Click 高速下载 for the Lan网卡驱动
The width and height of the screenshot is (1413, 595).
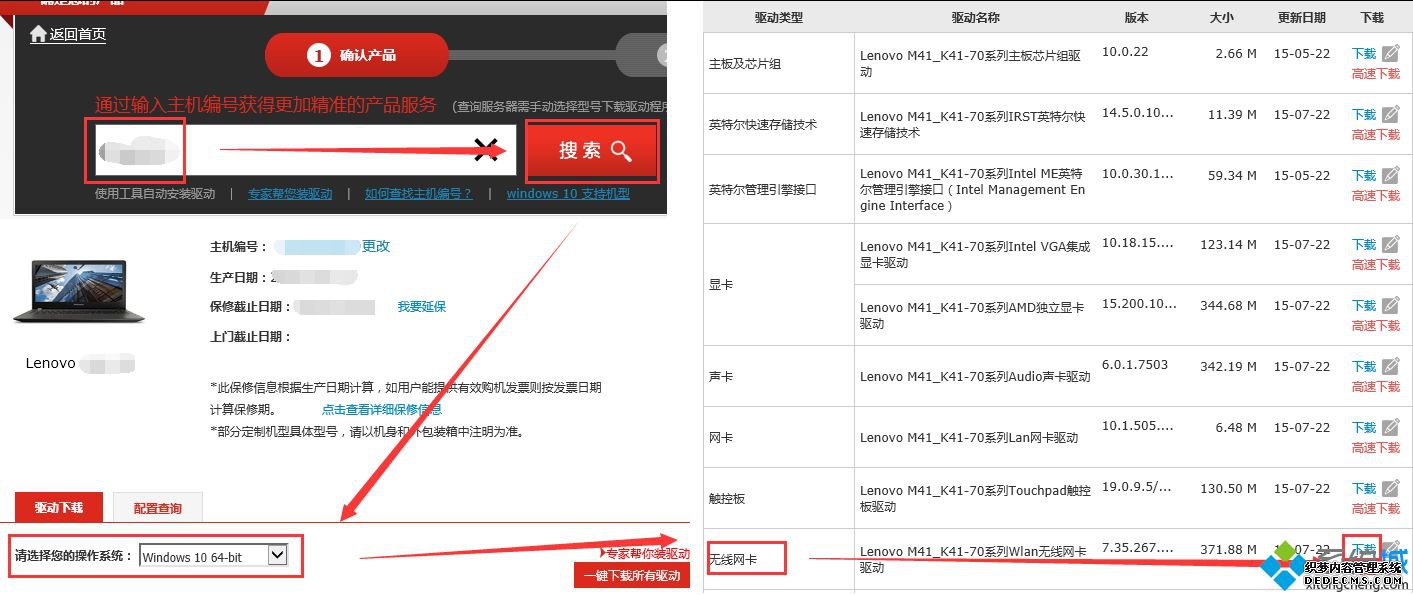[1376, 447]
